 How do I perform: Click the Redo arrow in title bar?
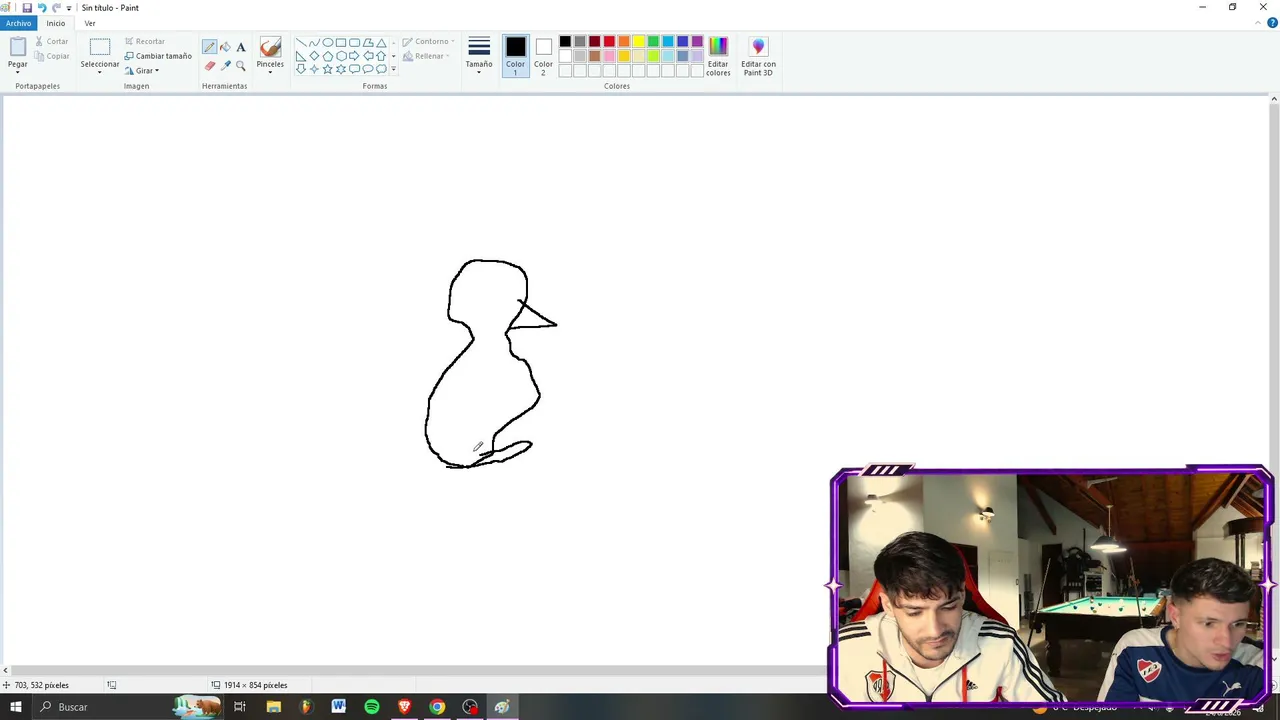[56, 7]
